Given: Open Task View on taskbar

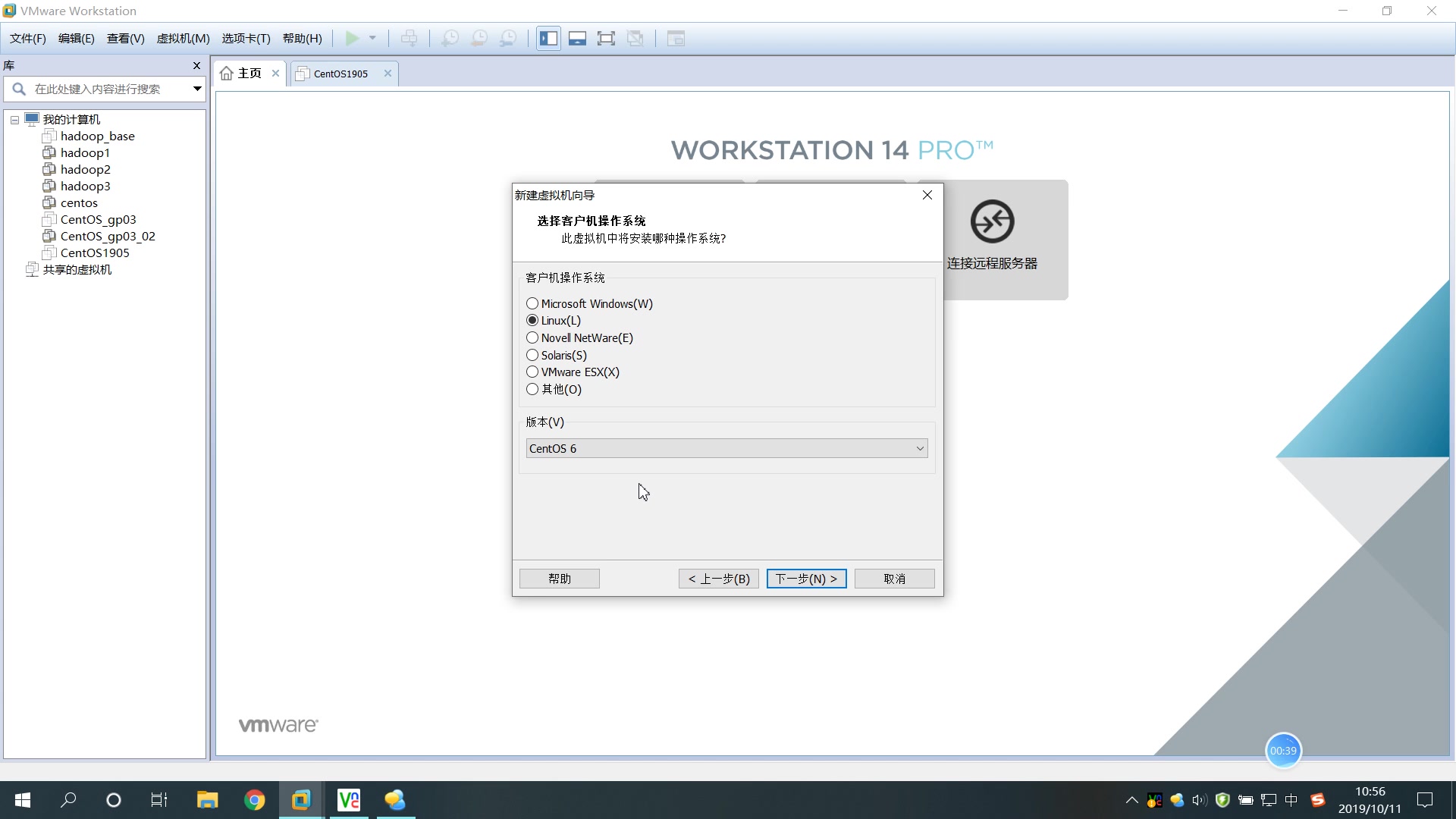Looking at the screenshot, I should [159, 799].
